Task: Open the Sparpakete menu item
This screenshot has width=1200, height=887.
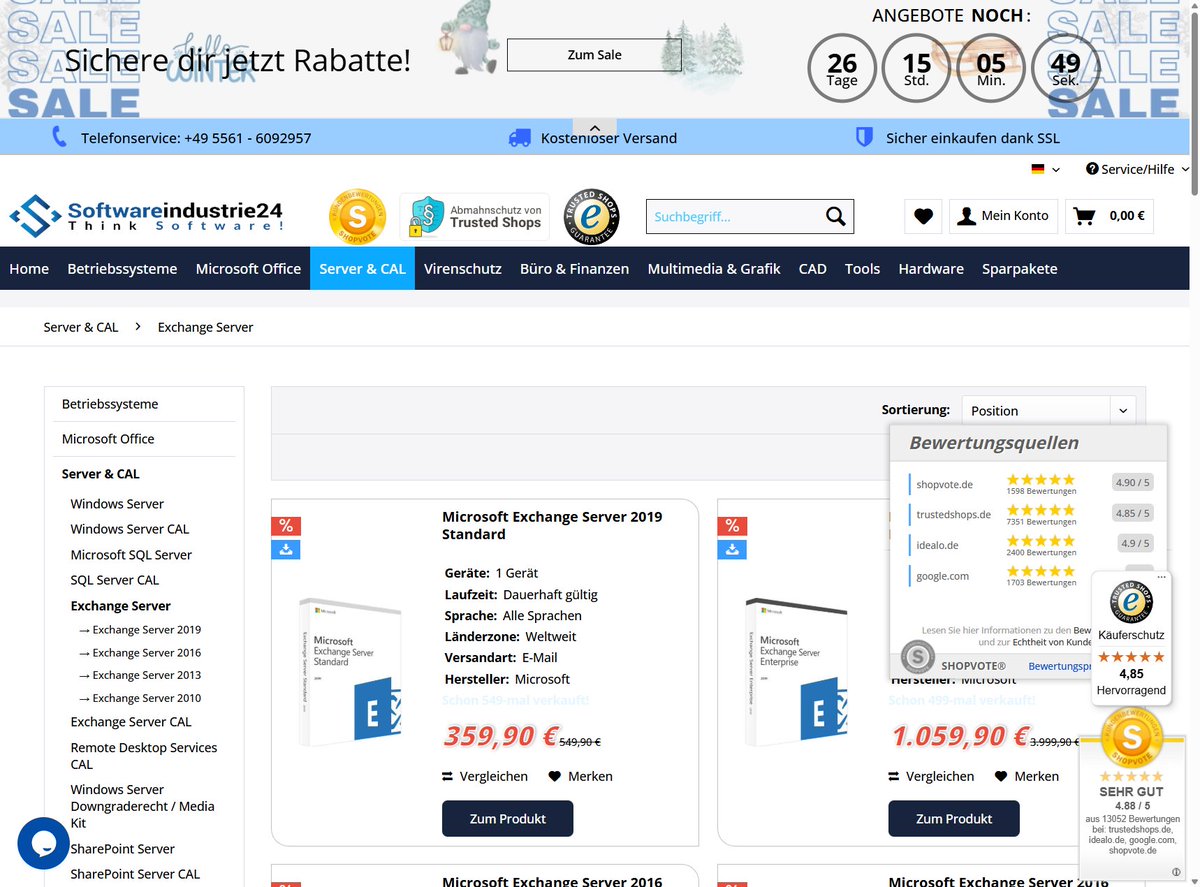Action: 1019,268
